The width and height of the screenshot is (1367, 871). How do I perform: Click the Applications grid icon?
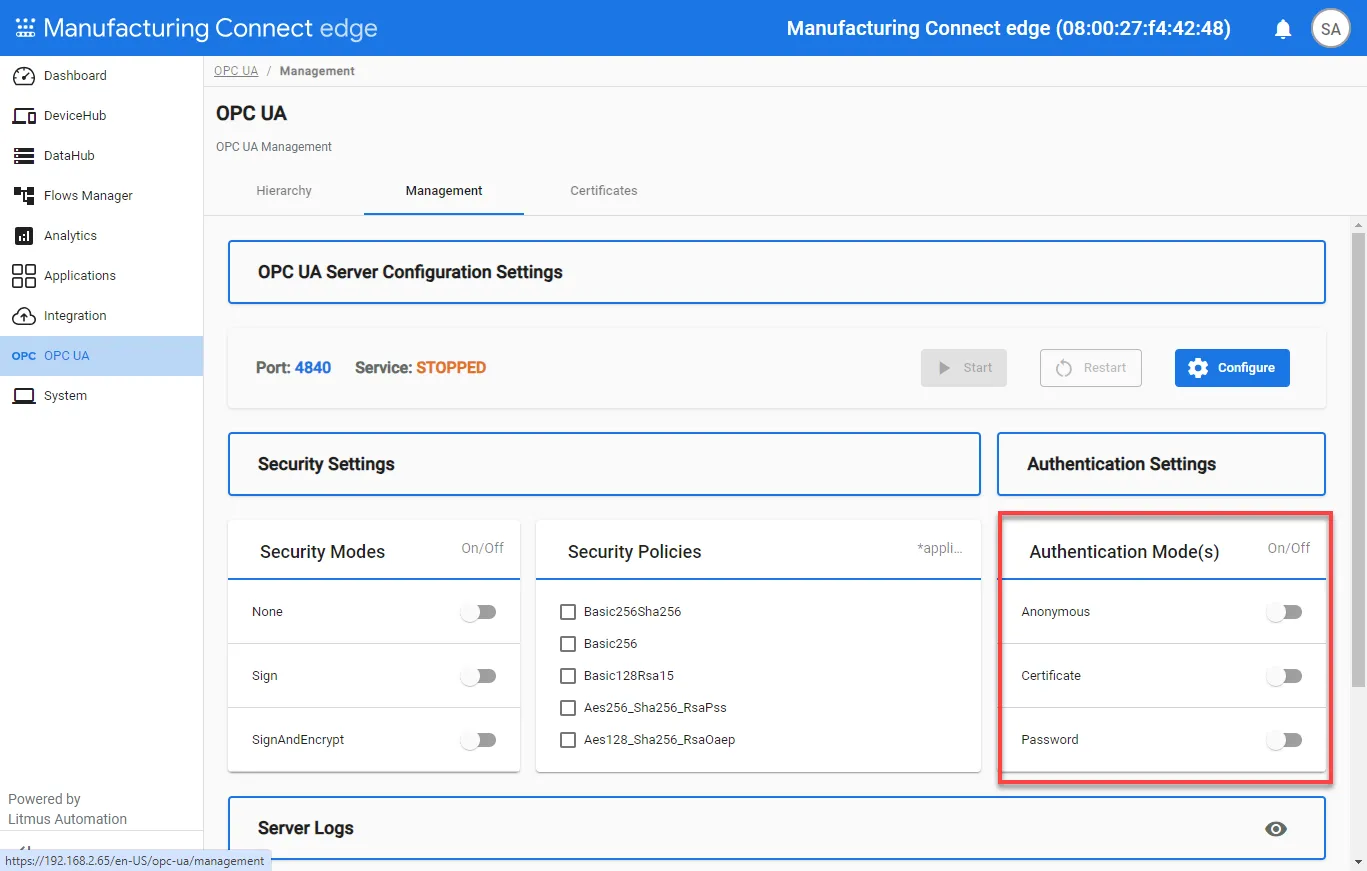24,276
